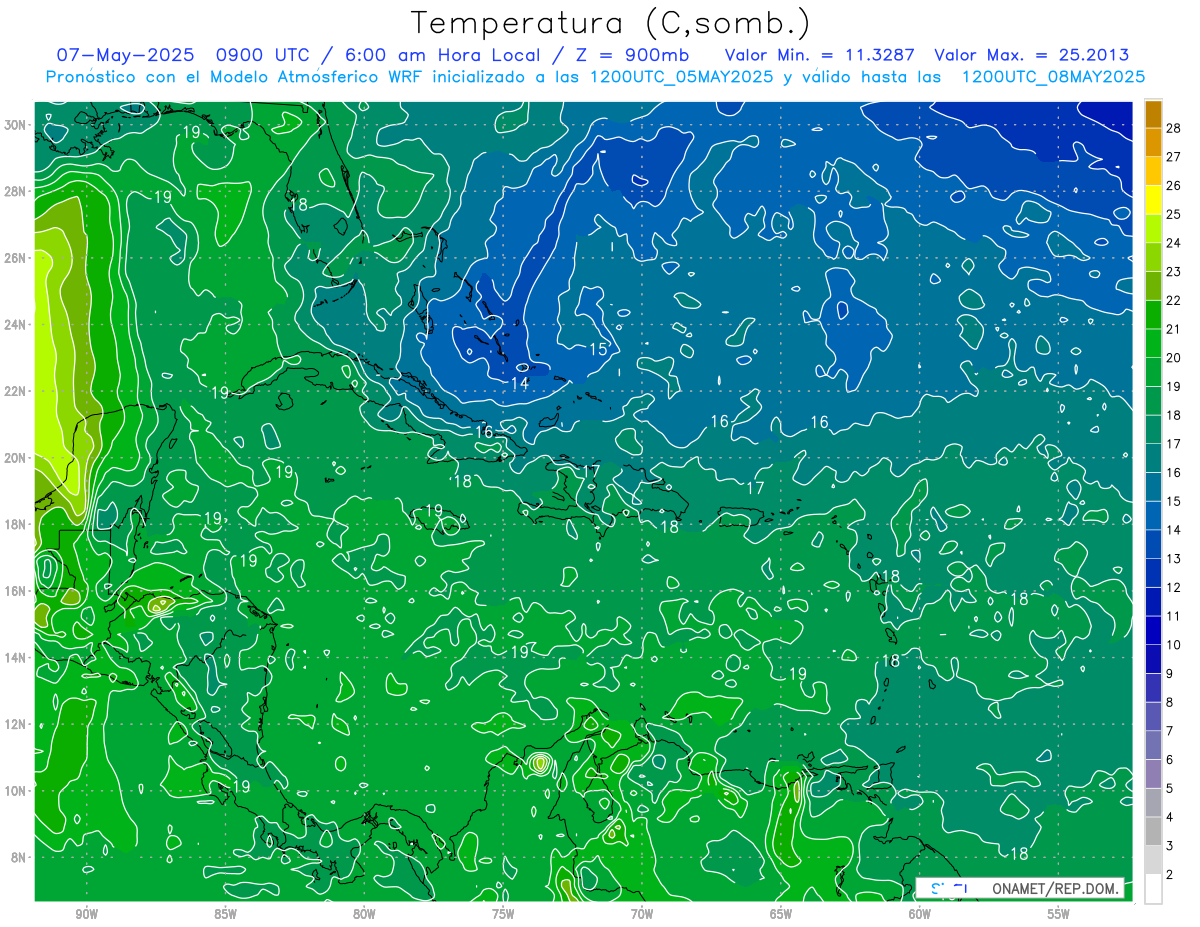Click "Valor Max. = 25.2013" text
Screen dimensions: 1200x927
pos(1031,55)
